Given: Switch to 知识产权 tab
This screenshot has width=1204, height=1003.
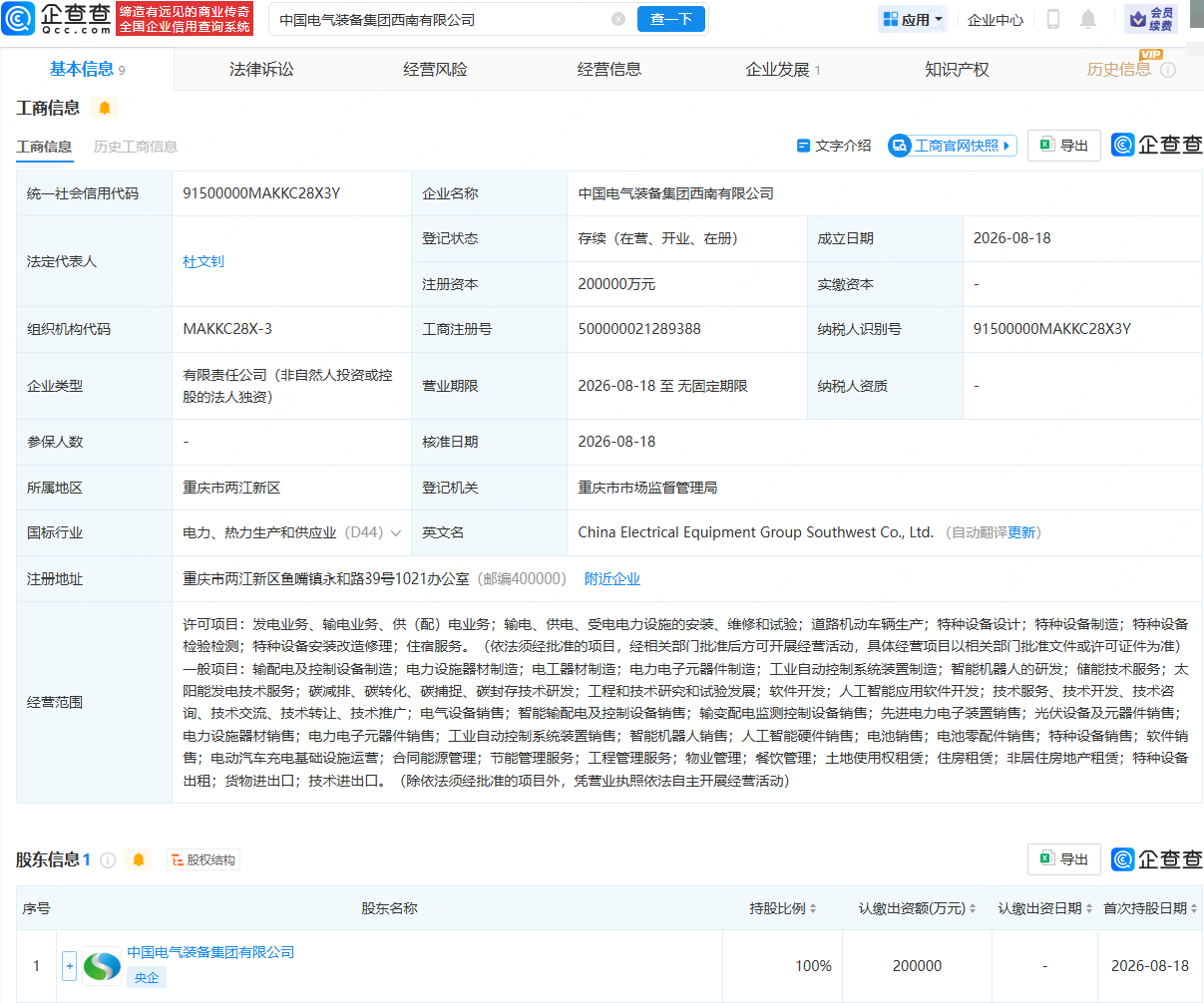Looking at the screenshot, I should pyautogui.click(x=957, y=70).
